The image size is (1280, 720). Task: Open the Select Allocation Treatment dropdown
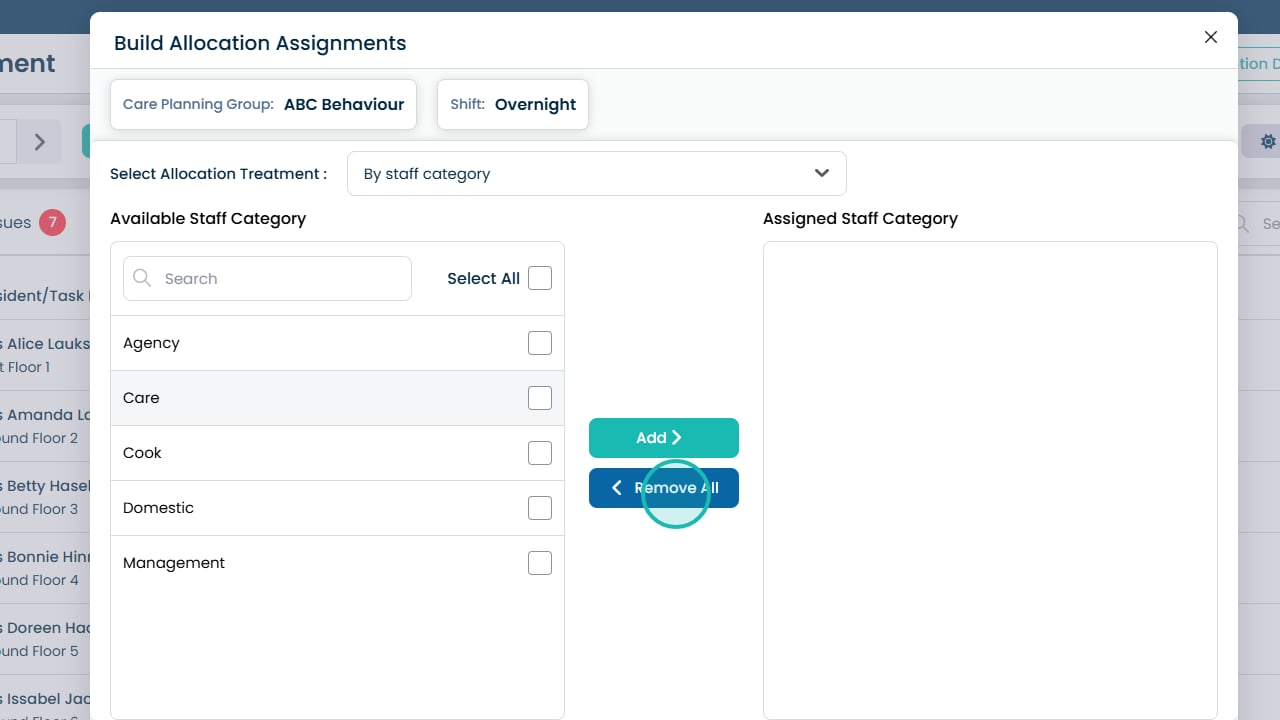[596, 174]
